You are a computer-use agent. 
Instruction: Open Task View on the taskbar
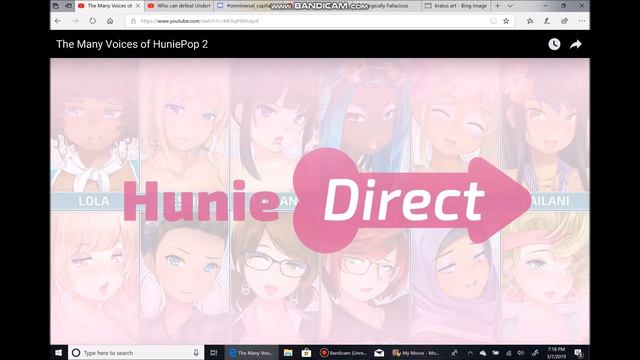213,353
